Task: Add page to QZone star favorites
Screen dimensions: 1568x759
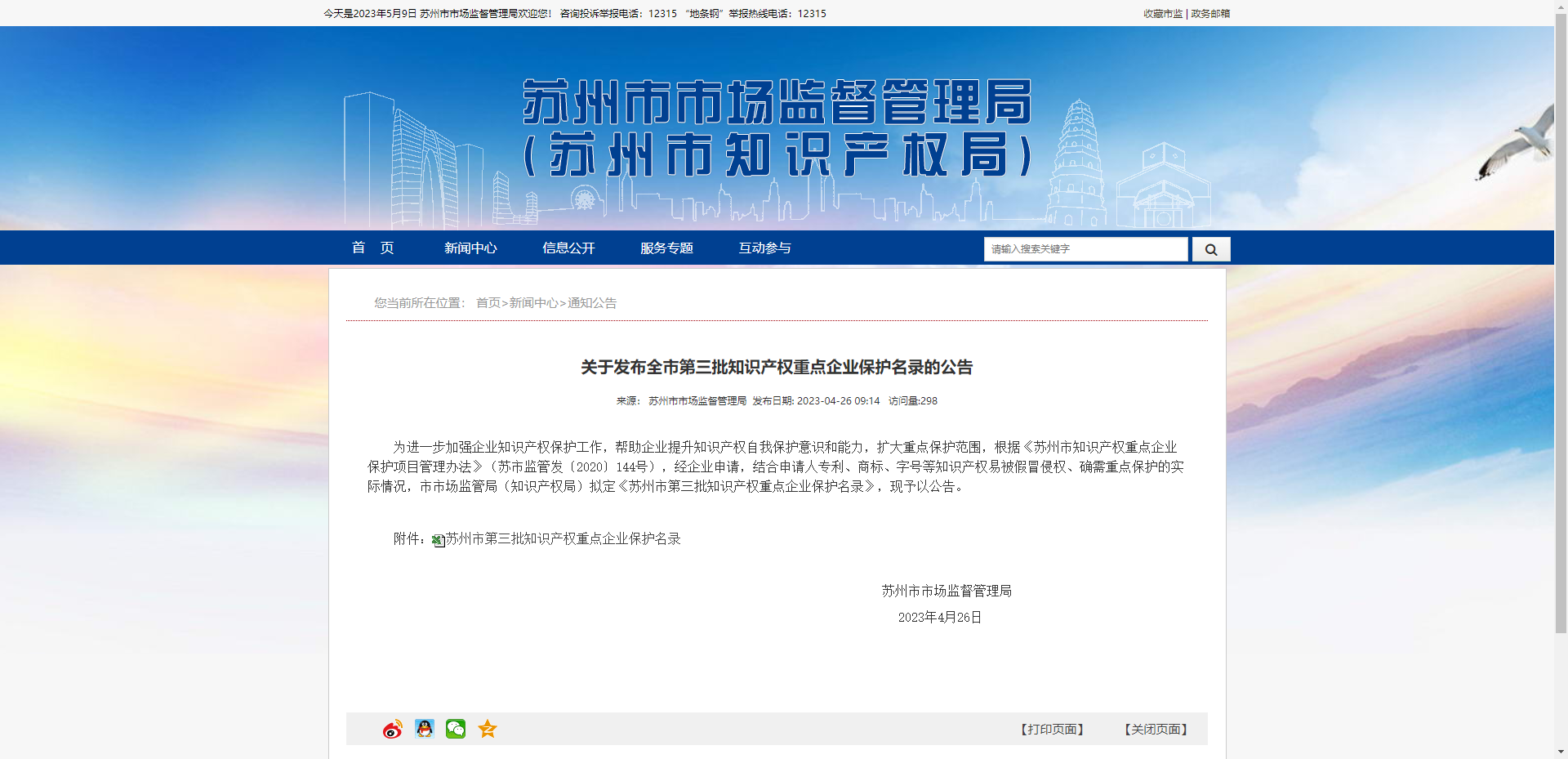Action: point(488,729)
